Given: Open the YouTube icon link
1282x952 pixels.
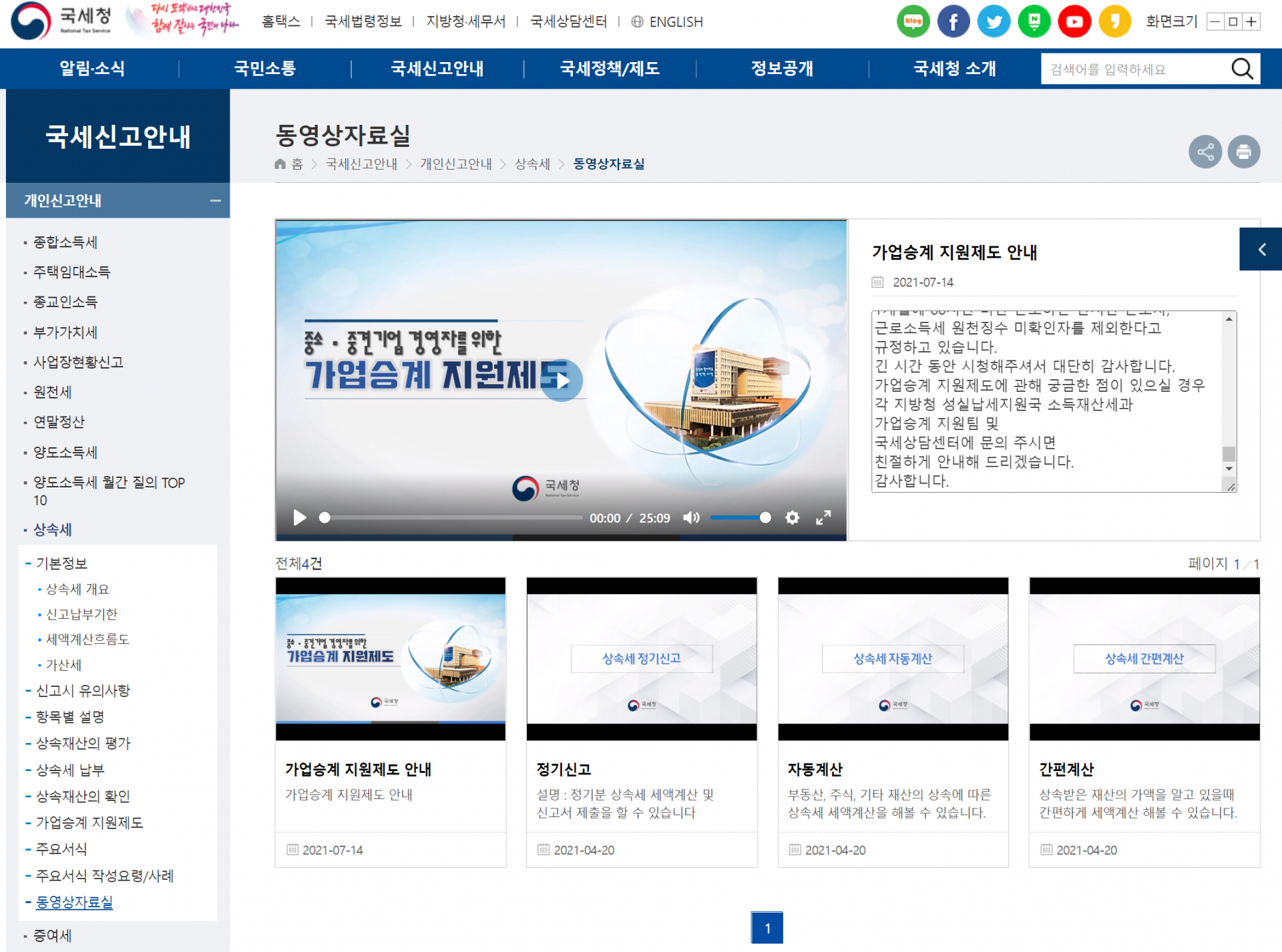Looking at the screenshot, I should point(1074,22).
